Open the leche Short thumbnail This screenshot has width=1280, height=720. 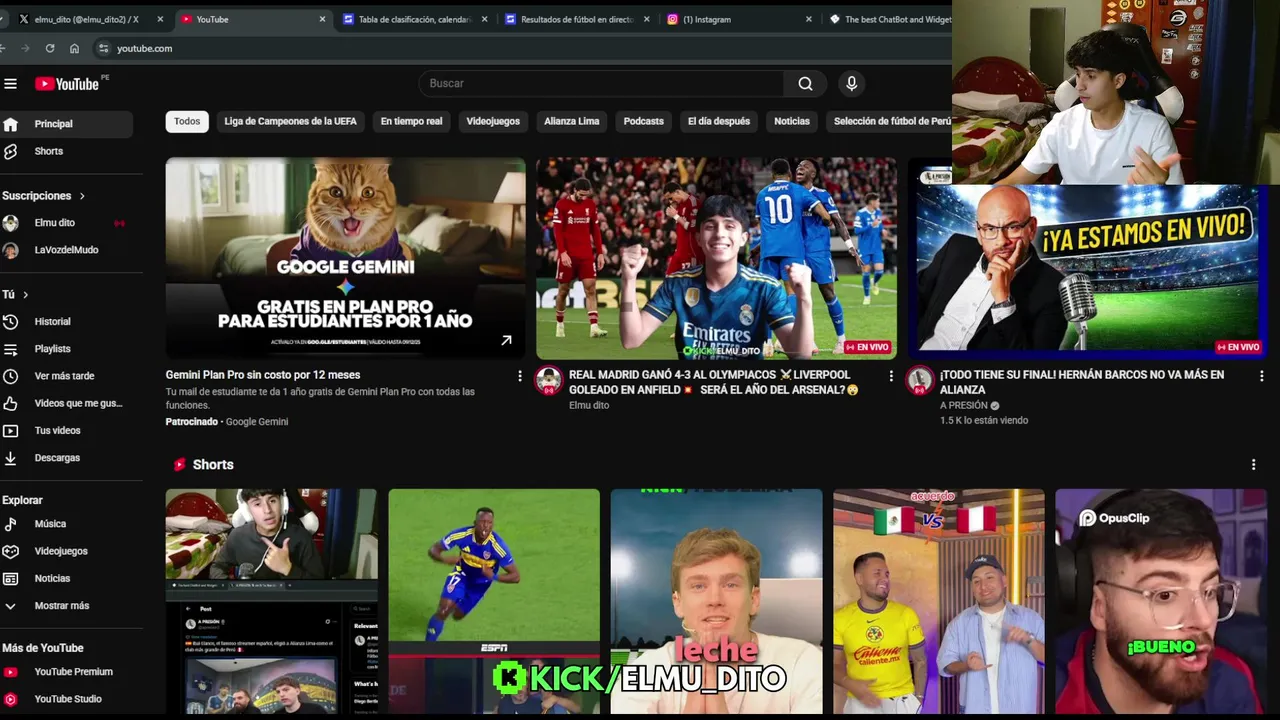coord(716,601)
